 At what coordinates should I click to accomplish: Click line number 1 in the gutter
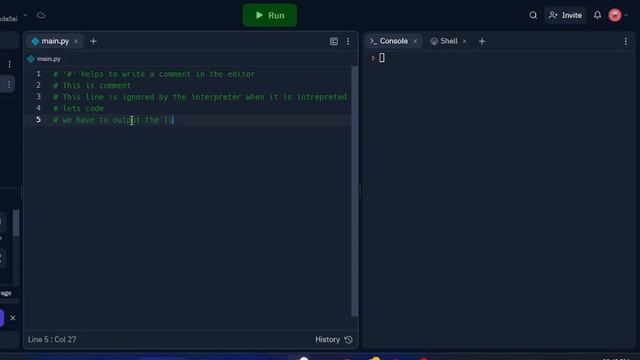(38, 74)
